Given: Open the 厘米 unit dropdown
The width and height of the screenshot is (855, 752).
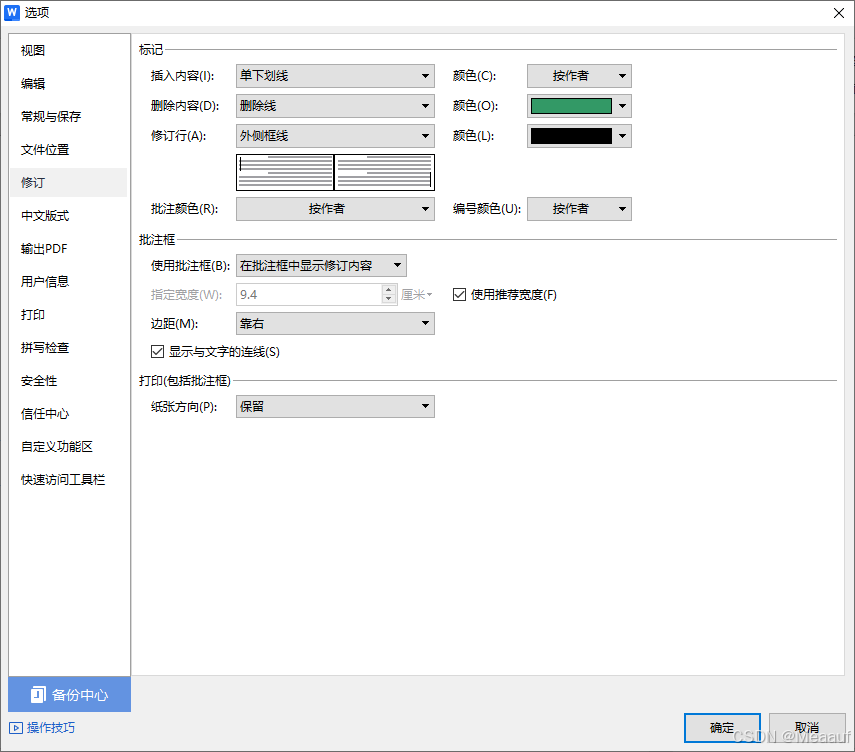Looking at the screenshot, I should [x=417, y=294].
